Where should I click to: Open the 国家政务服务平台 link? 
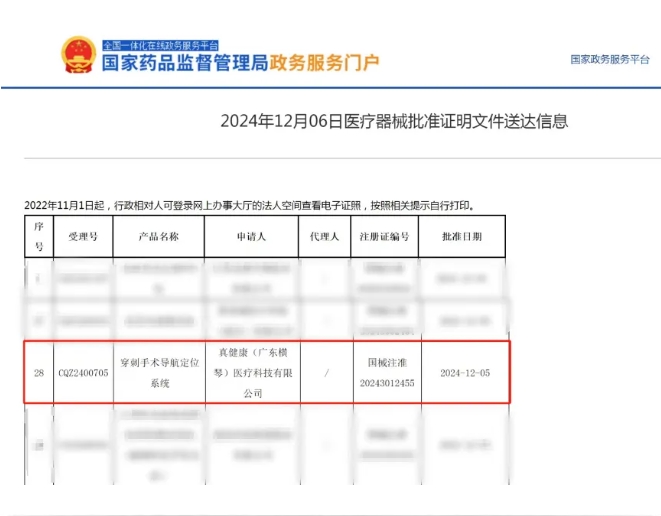610,59
